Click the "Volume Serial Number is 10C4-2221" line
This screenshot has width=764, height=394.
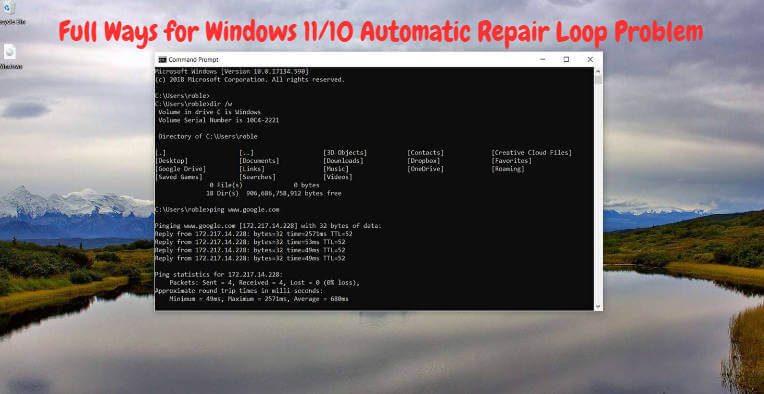[x=219, y=120]
